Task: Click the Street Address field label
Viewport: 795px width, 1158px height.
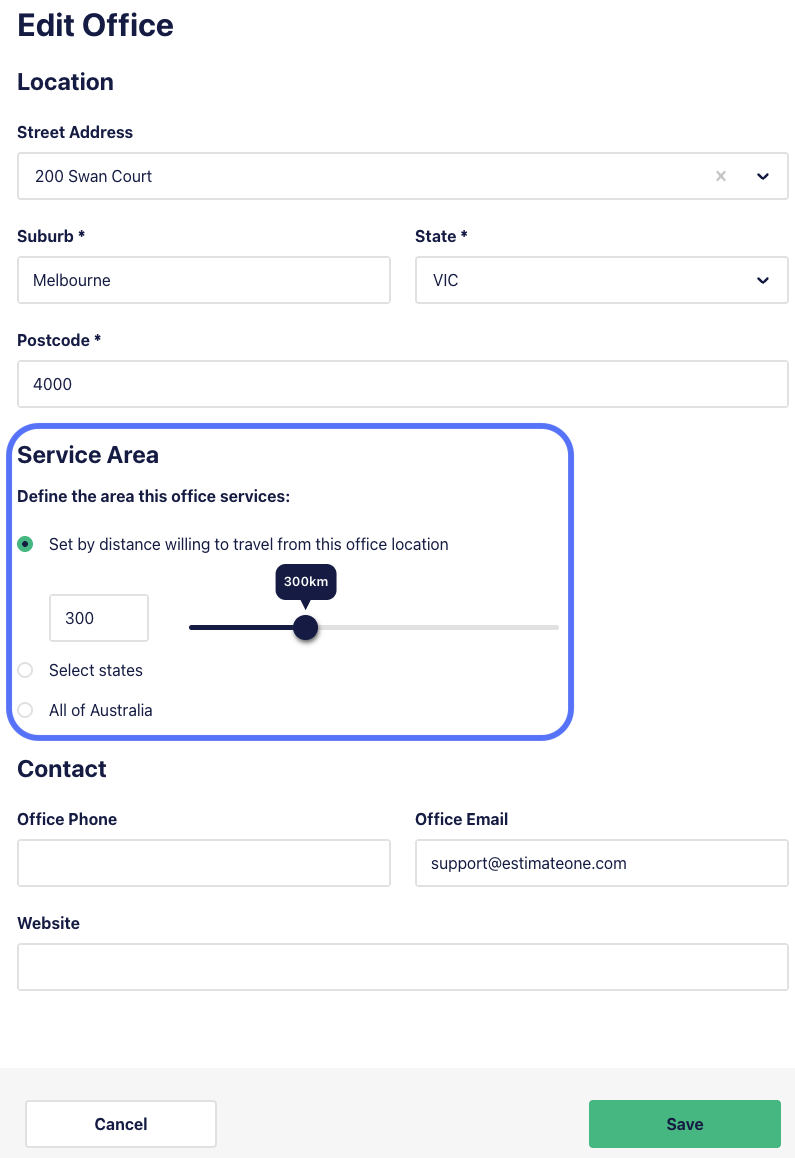Action: tap(75, 132)
